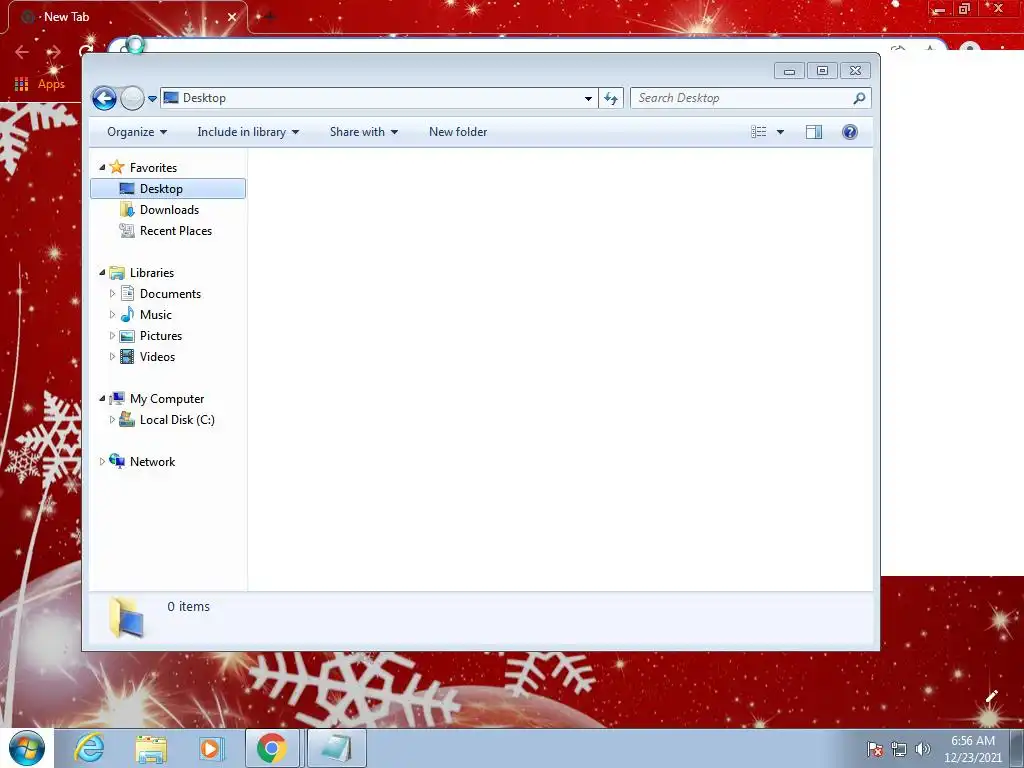Select Libraries in navigation pane
This screenshot has height=768, width=1024.
point(152,273)
